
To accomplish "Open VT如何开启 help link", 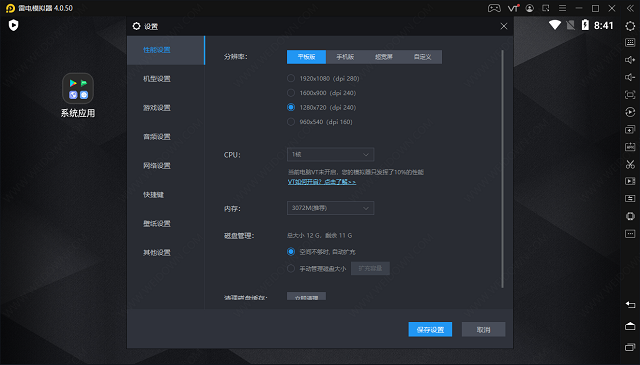I will (322, 182).
